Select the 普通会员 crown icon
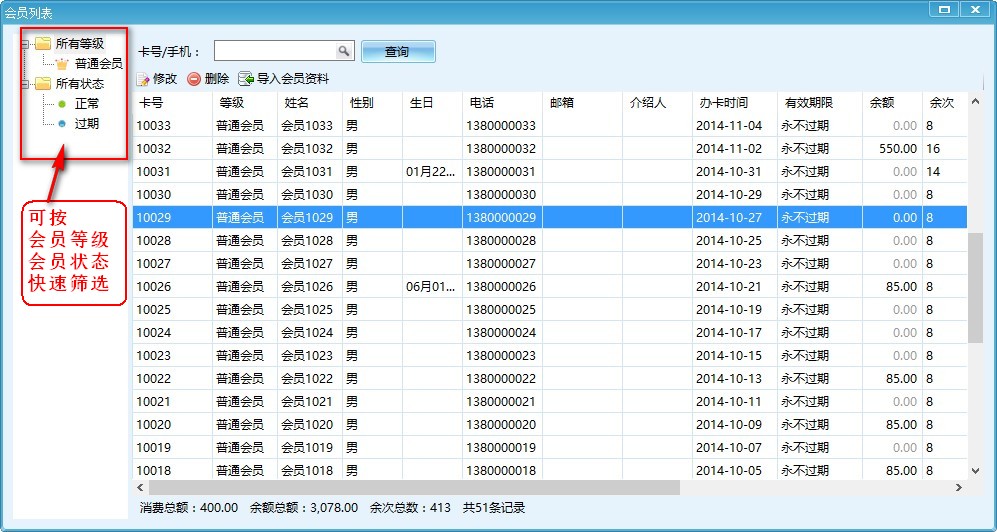This screenshot has width=997, height=532. tap(62, 64)
